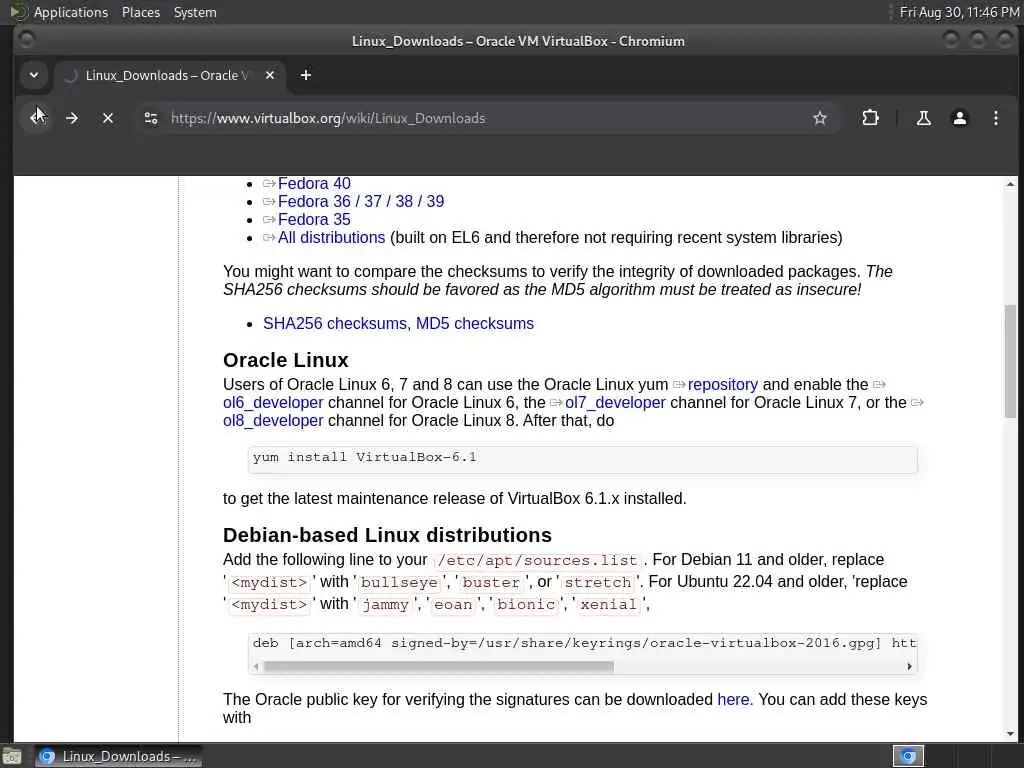Open the profile avatar icon
The height and width of the screenshot is (768, 1024).
959,118
